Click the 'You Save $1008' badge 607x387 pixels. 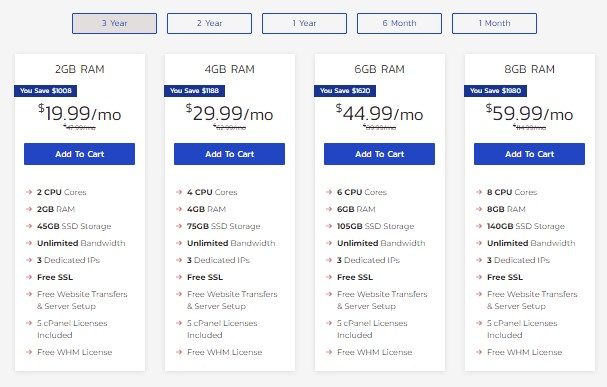[46, 91]
